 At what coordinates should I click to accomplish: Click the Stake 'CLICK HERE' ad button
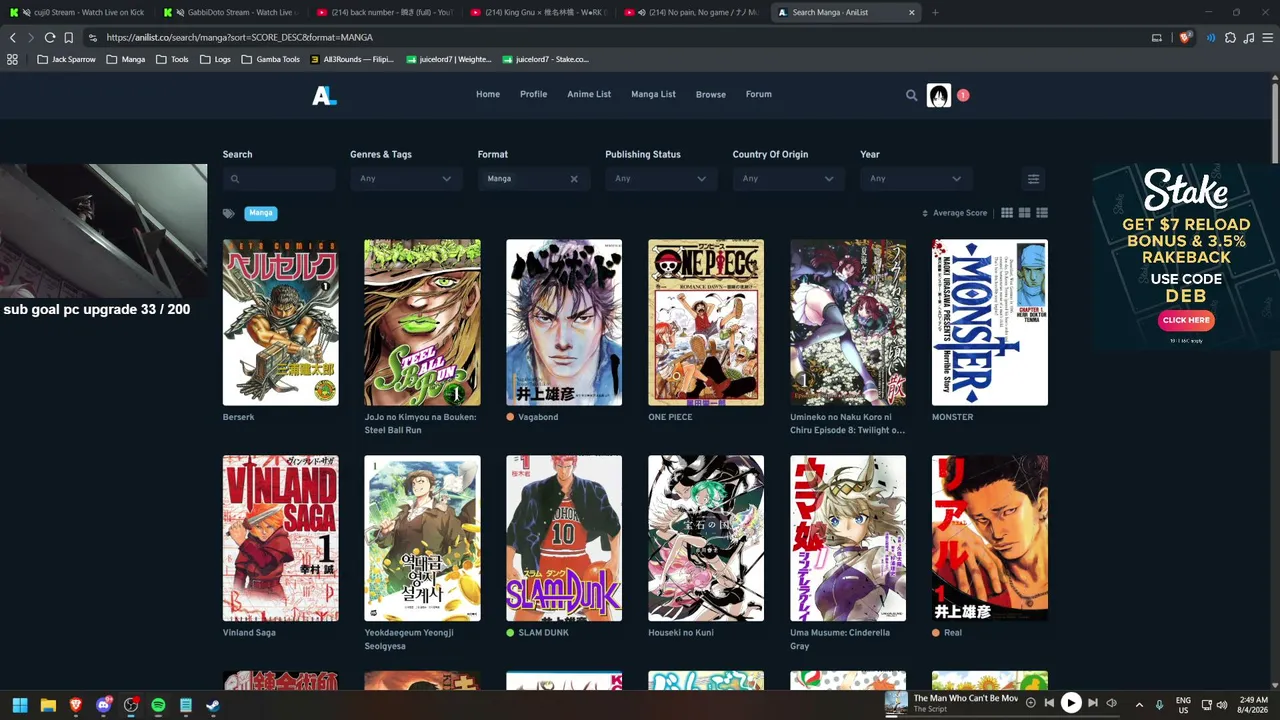[x=1186, y=320]
